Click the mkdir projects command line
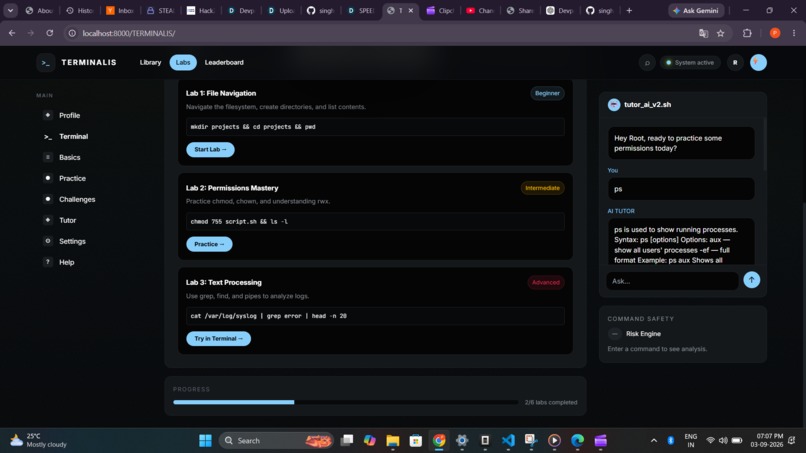The image size is (806, 453). click(x=375, y=127)
